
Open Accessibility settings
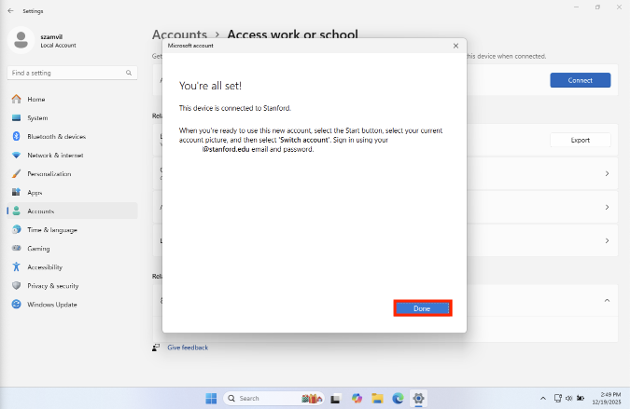(x=72, y=267)
